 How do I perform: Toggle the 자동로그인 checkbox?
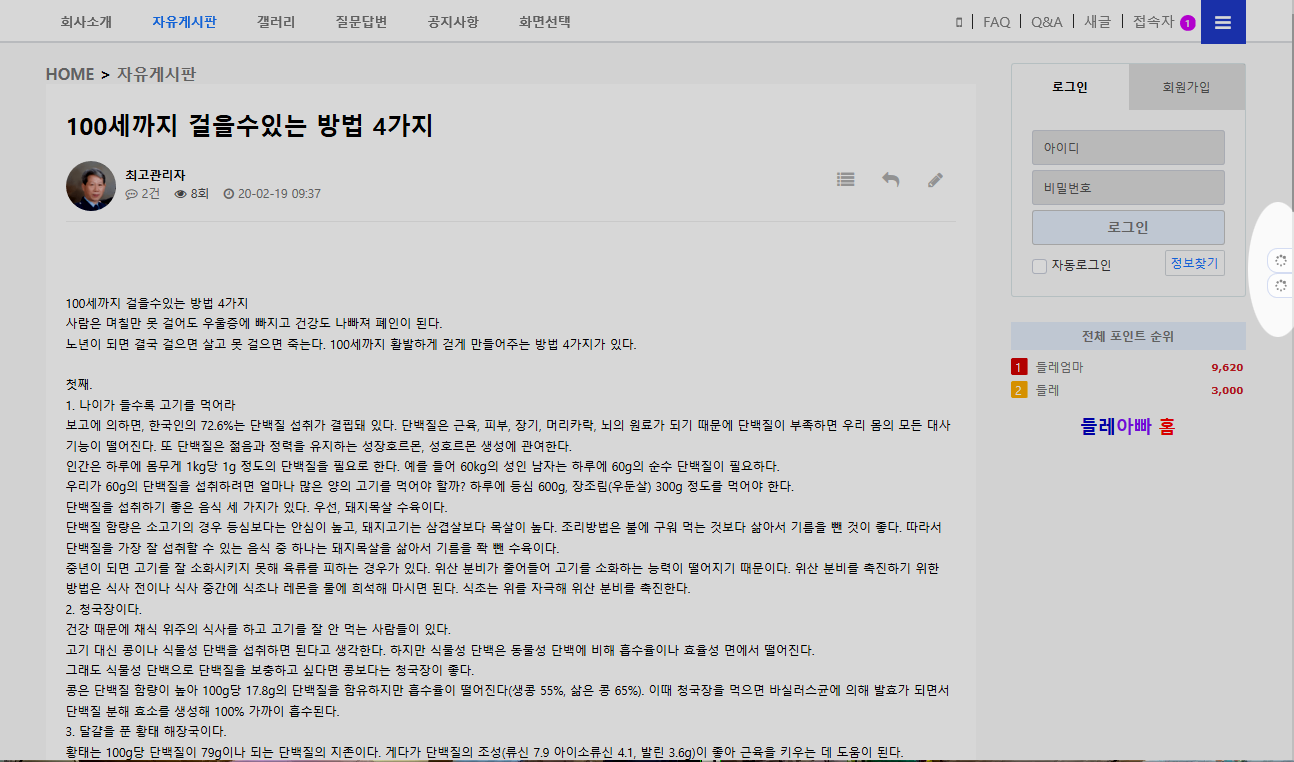point(1039,266)
